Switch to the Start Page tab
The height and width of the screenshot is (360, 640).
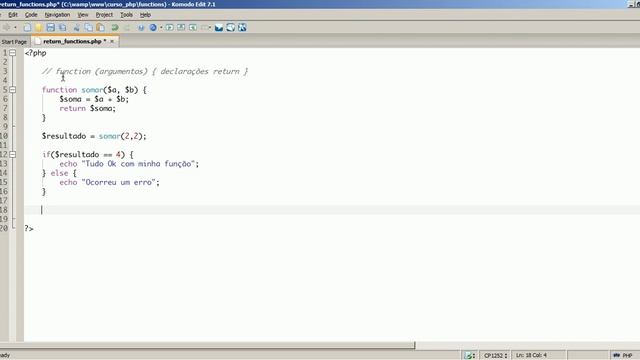click(14, 42)
